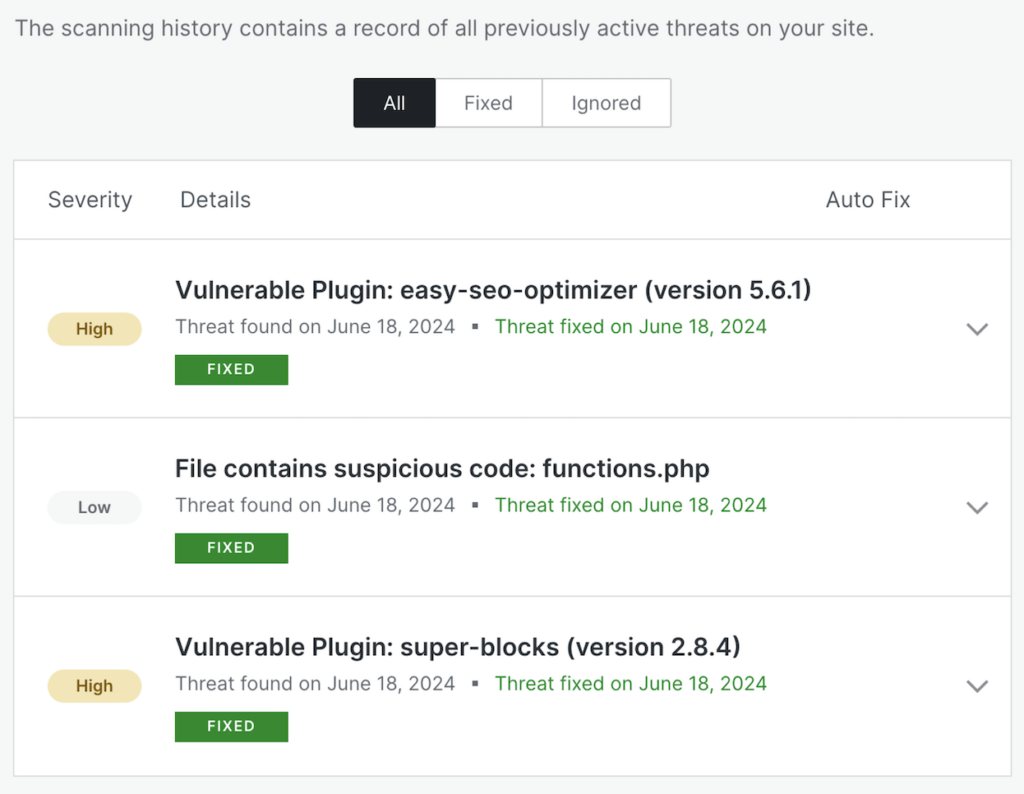Screen dimensions: 1024x794
Task: Click threat found date for super-blocks
Action: coord(315,684)
